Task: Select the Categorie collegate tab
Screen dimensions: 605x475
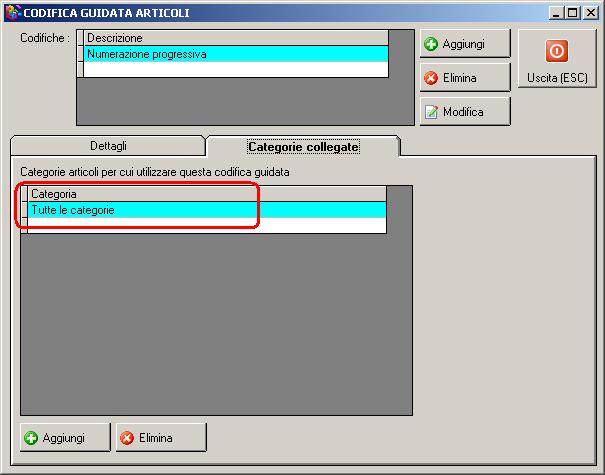Action: [x=303, y=147]
